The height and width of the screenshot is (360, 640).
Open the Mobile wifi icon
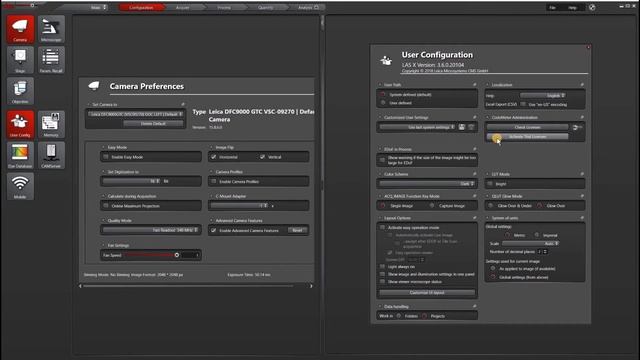tap(20, 186)
